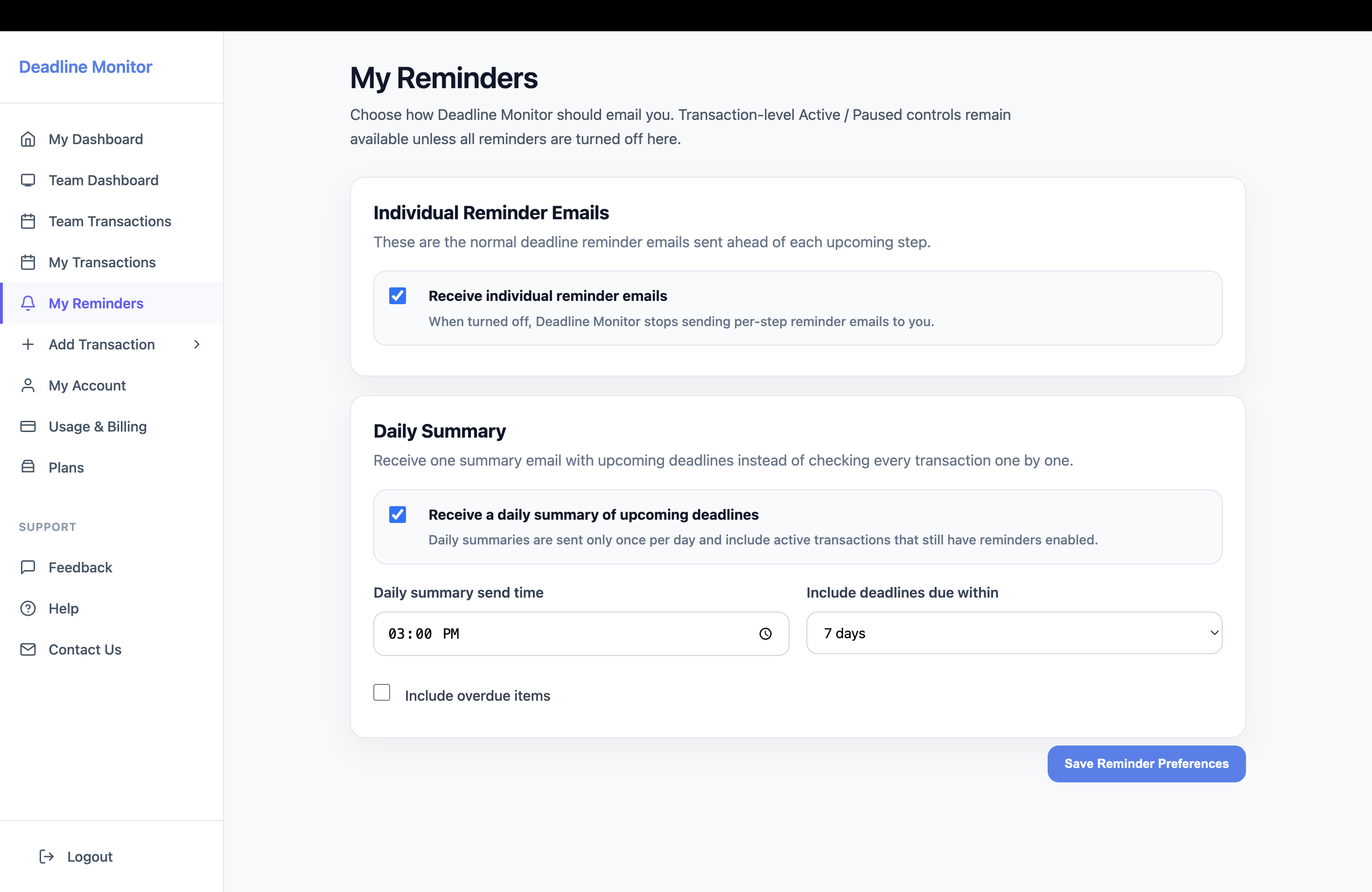Image resolution: width=1372 pixels, height=892 pixels.
Task: Uncheck the daily summary of upcoming deadlines
Action: point(398,514)
